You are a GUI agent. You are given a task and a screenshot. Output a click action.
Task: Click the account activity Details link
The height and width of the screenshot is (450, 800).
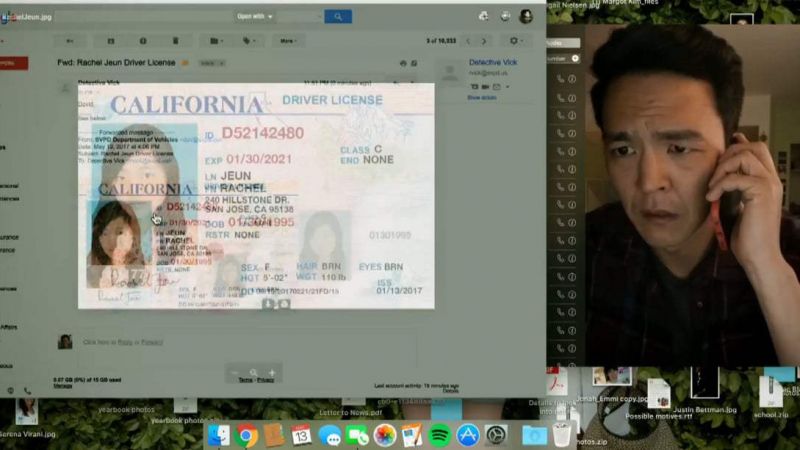(x=451, y=391)
